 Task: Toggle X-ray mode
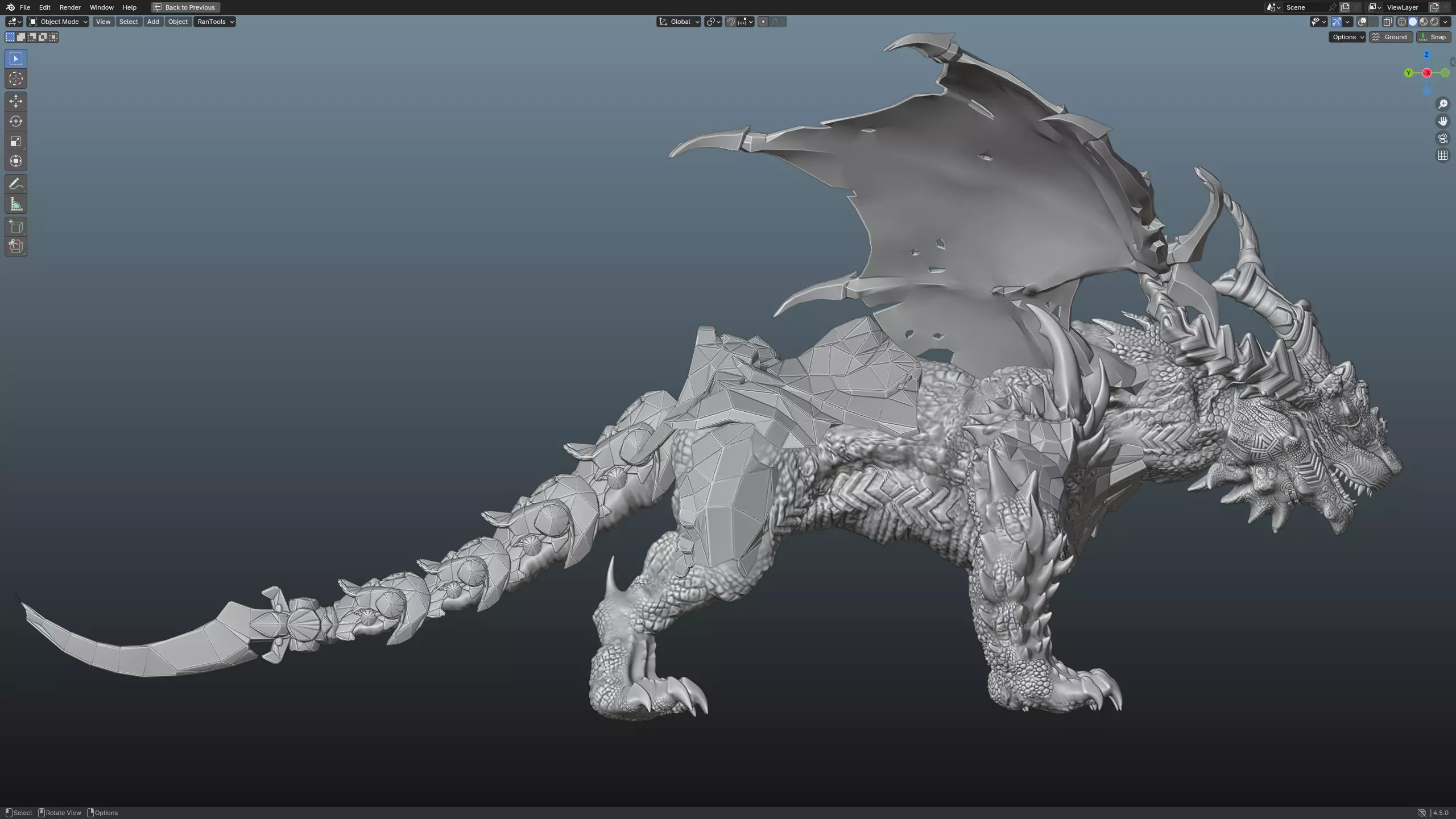point(1388,22)
